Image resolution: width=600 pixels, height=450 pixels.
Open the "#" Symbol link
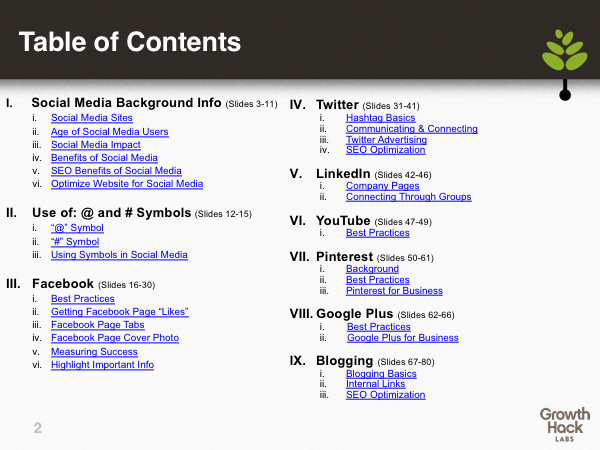pyautogui.click(x=75, y=242)
